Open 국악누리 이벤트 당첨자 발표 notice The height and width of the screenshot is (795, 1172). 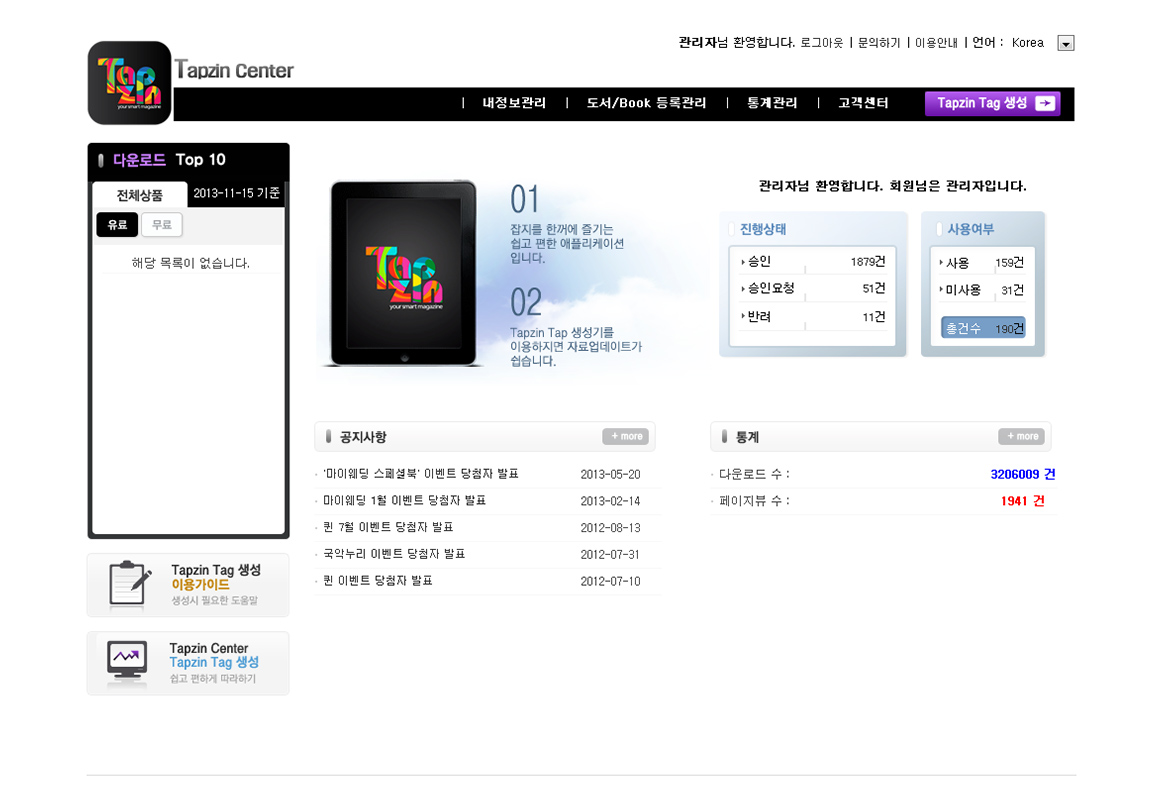click(x=394, y=554)
